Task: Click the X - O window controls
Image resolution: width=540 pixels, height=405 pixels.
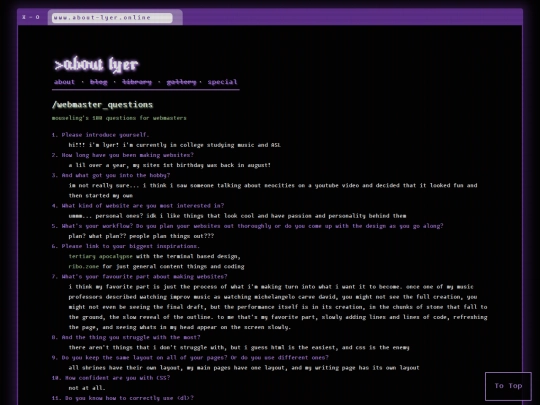Action: click(x=31, y=17)
